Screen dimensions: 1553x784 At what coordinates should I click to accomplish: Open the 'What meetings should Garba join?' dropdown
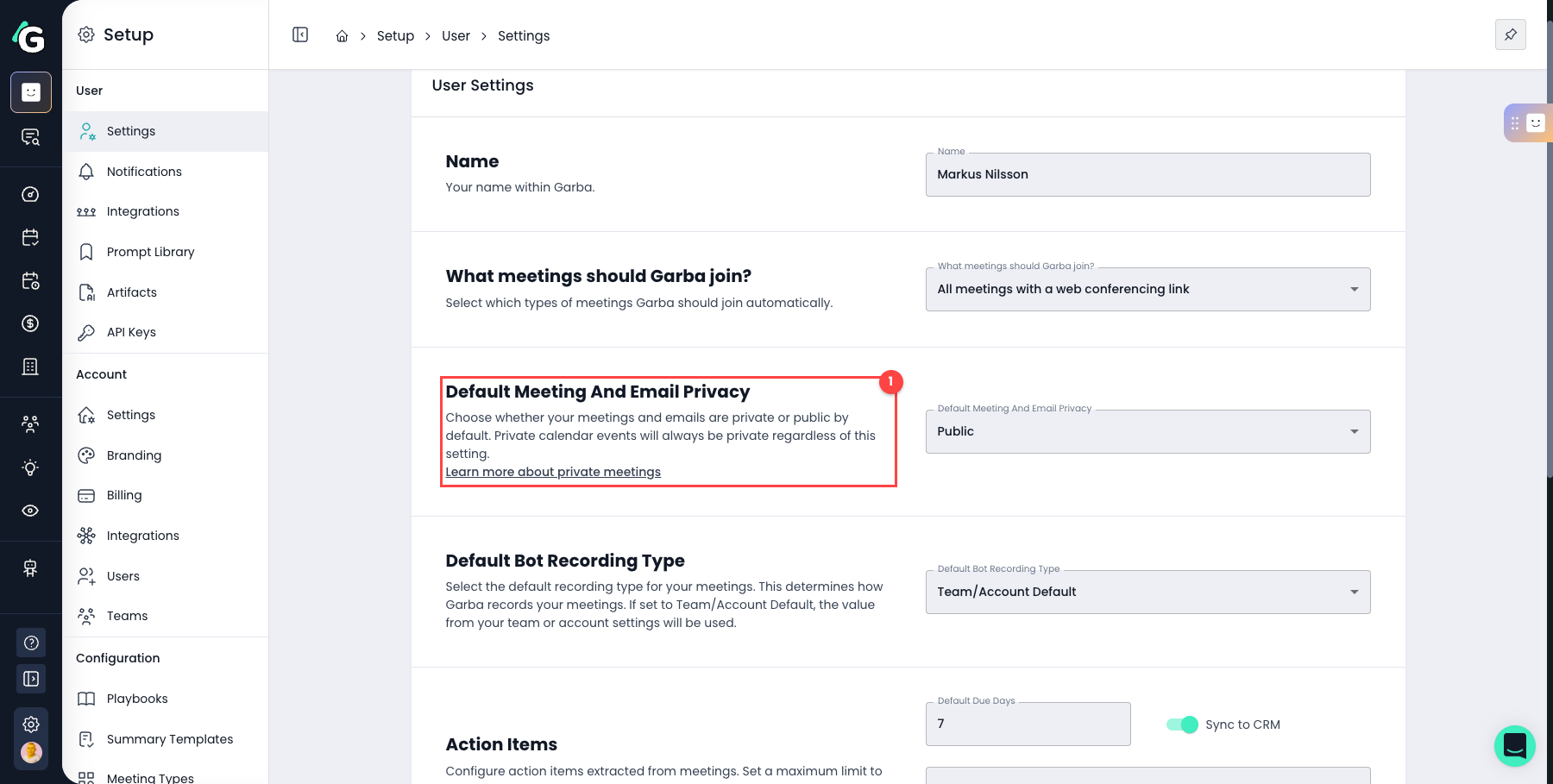[x=1147, y=289]
